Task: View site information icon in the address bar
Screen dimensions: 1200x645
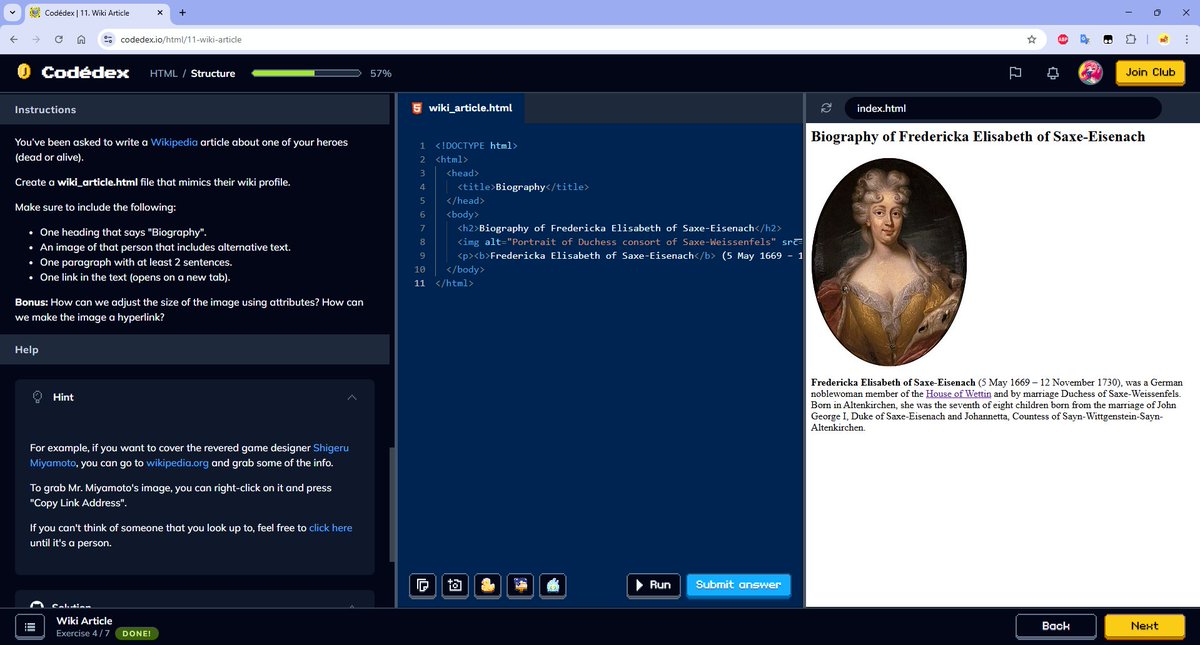Action: (109, 39)
